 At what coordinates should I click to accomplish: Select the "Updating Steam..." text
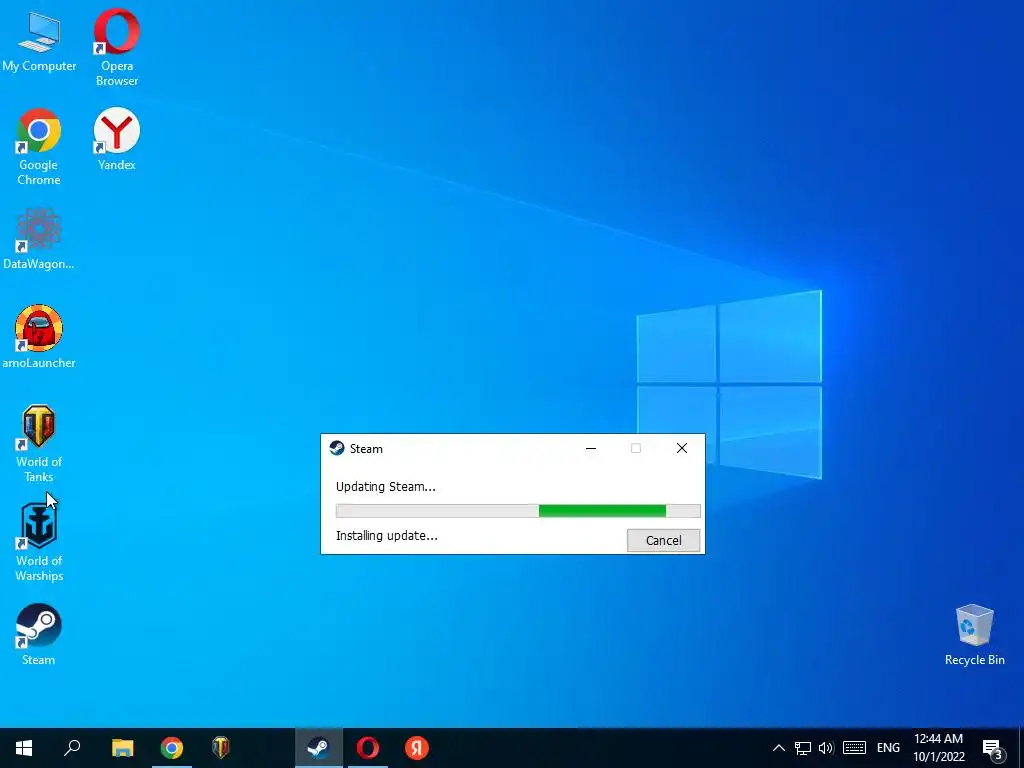click(385, 487)
